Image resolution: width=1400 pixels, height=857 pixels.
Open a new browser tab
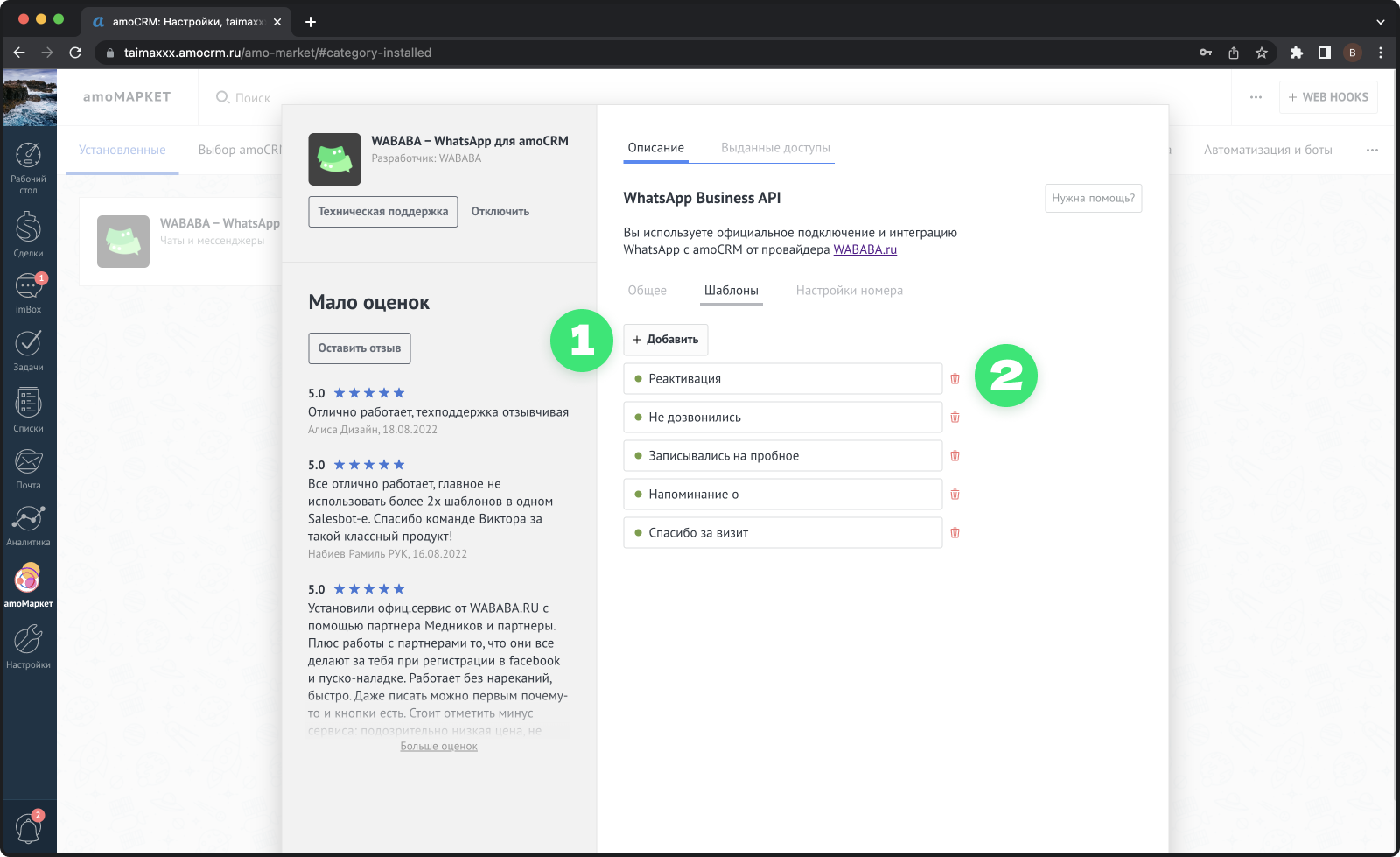click(311, 21)
